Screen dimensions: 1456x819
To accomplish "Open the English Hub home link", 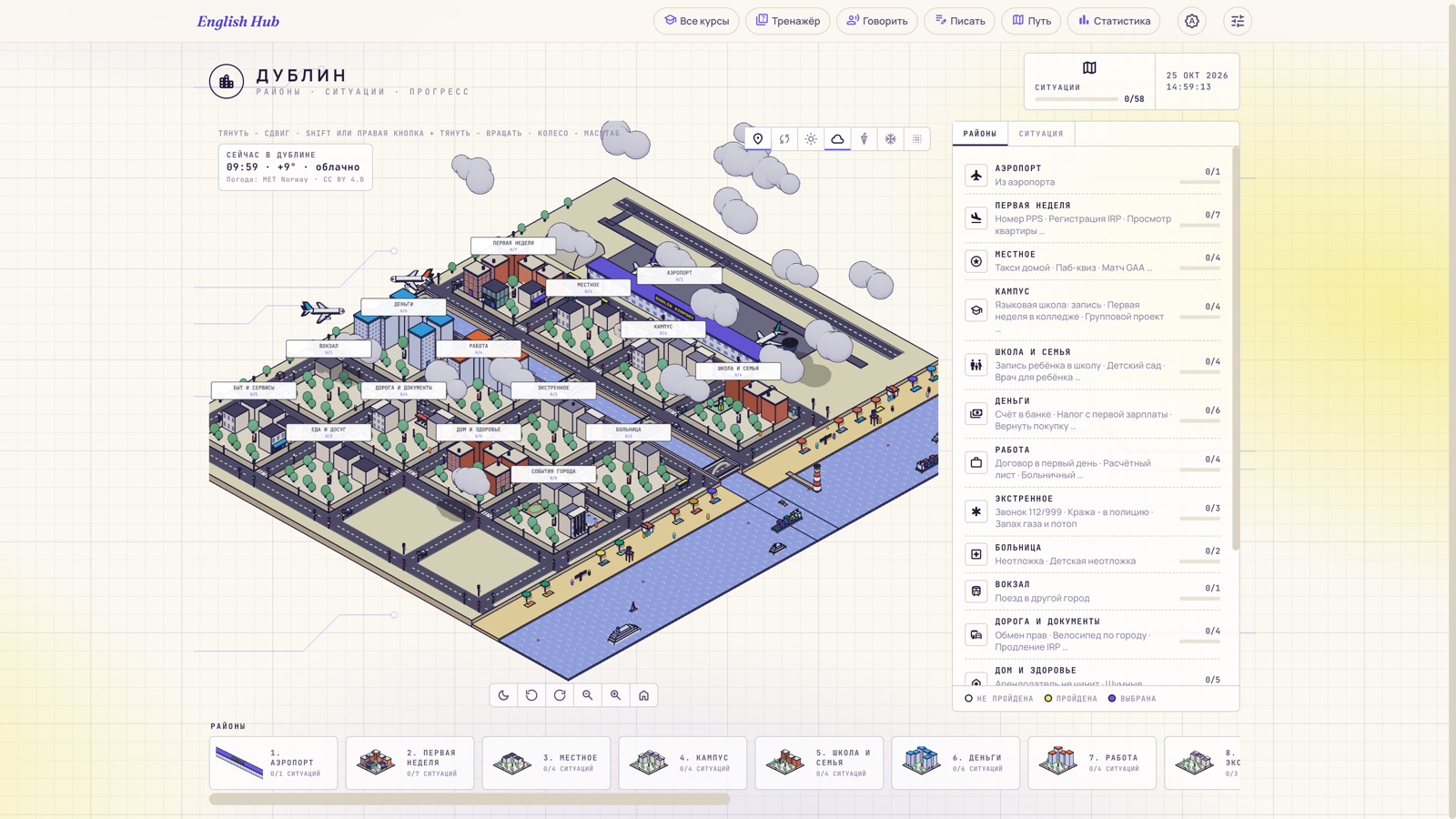I will 238,22.
